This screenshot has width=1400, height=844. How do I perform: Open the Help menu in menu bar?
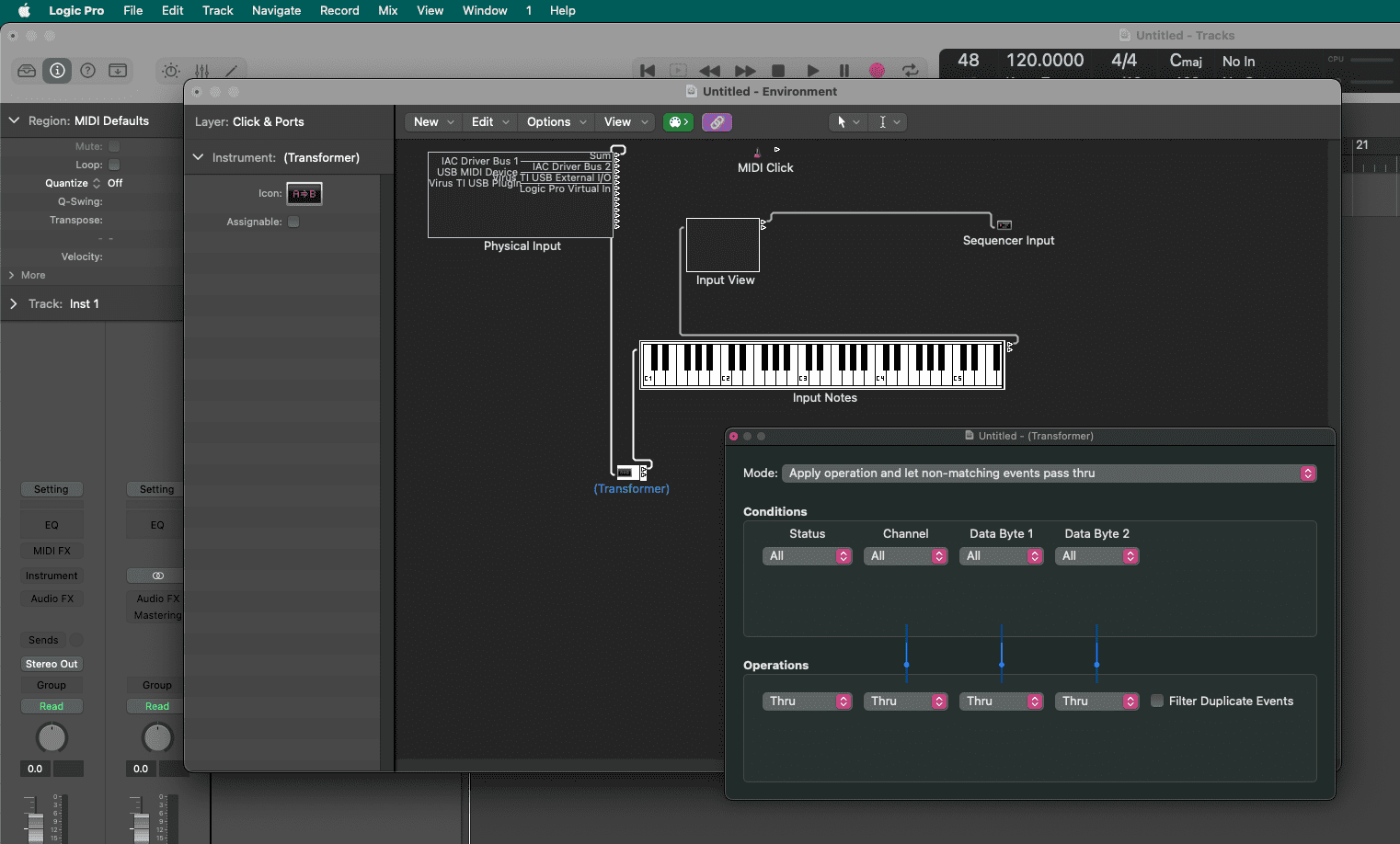(x=562, y=11)
